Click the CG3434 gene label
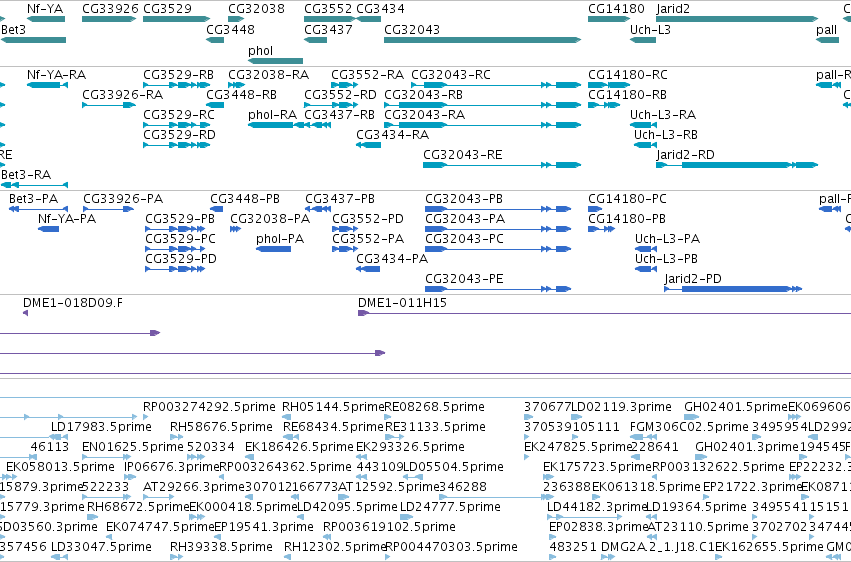The height and width of the screenshot is (562, 851). [x=380, y=9]
